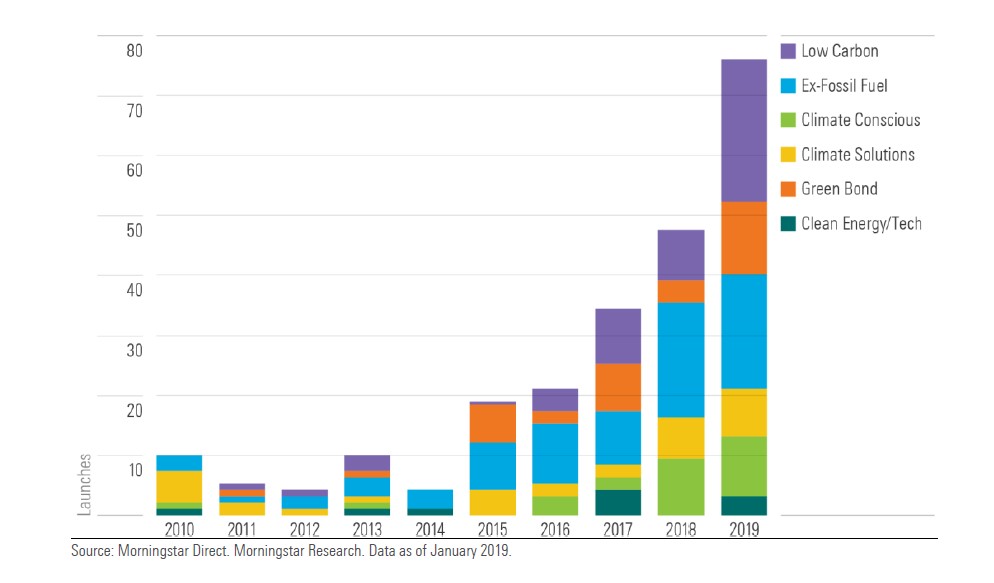Click the 2016 x-axis year label
Screen dimensions: 994x583
pyautogui.click(x=554, y=528)
